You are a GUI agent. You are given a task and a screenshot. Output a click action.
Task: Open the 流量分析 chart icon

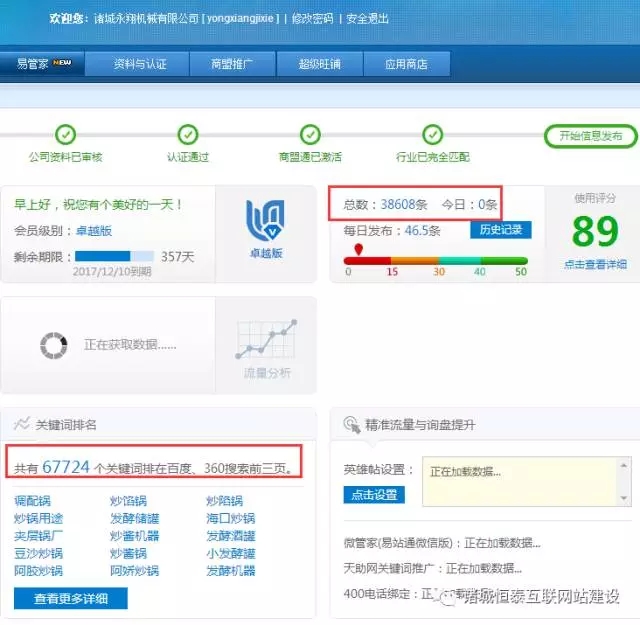point(266,340)
